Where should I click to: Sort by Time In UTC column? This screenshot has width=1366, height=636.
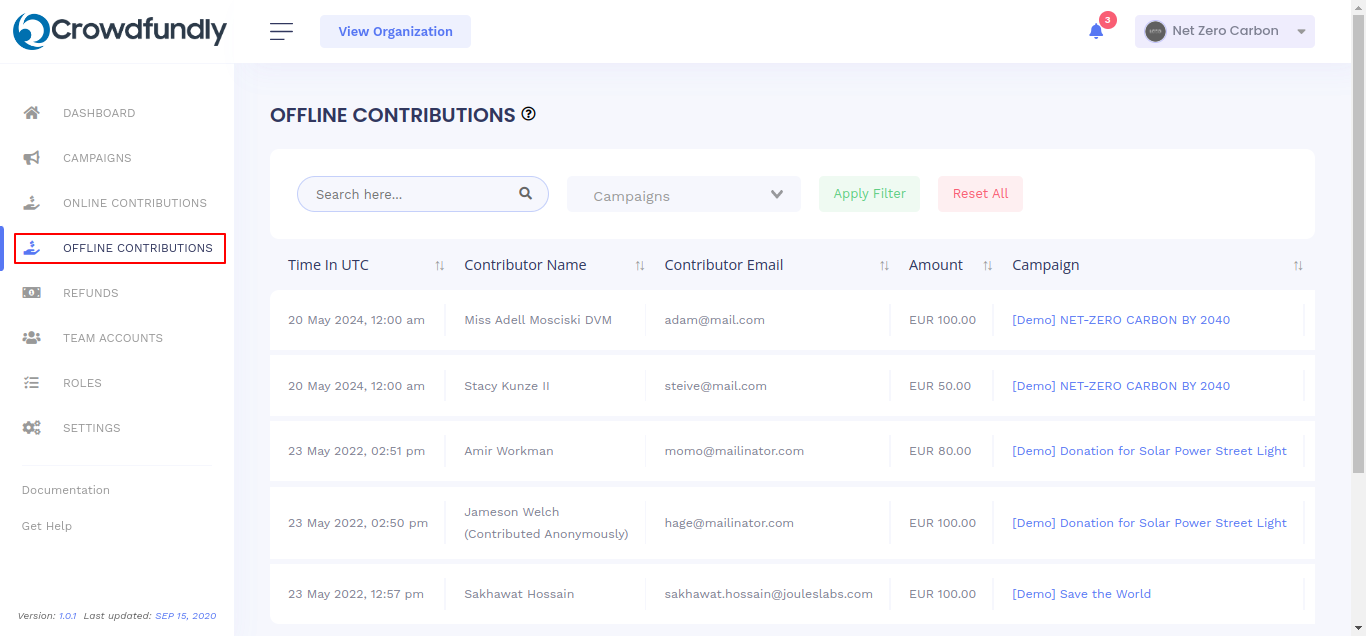coord(440,266)
